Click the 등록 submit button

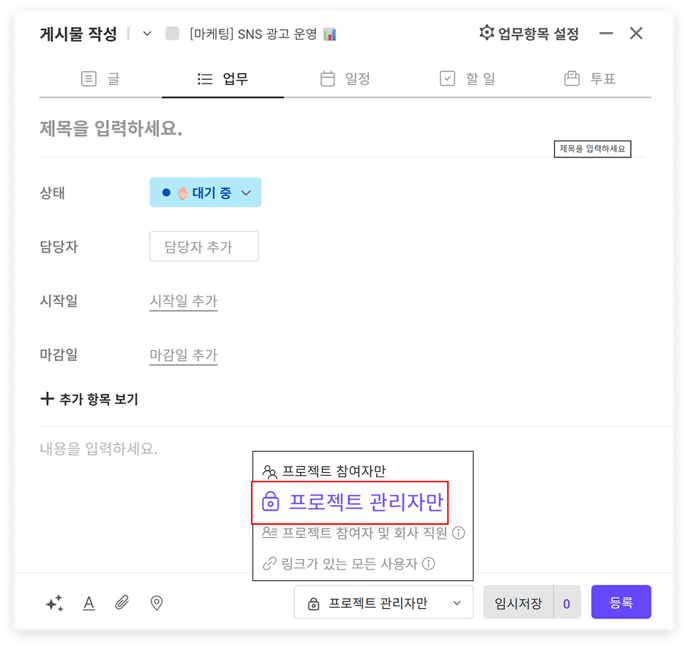click(x=621, y=603)
